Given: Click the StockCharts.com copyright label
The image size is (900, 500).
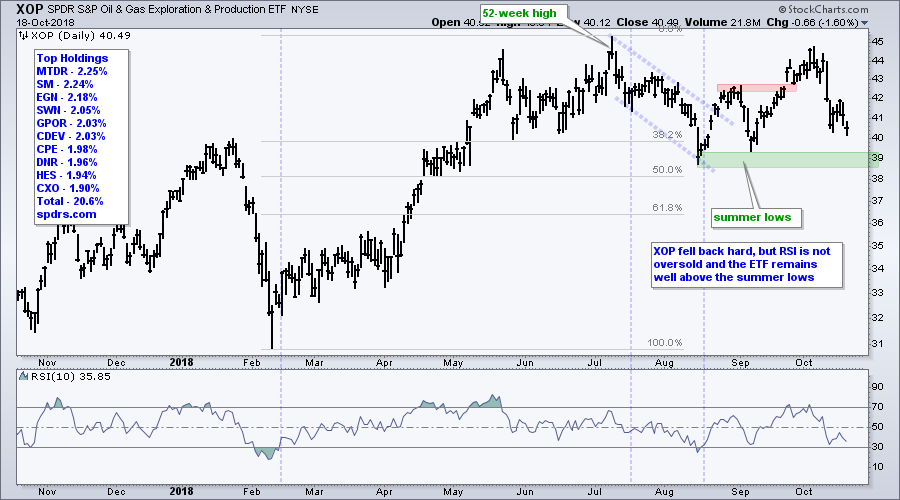Looking at the screenshot, I should (x=824, y=9).
